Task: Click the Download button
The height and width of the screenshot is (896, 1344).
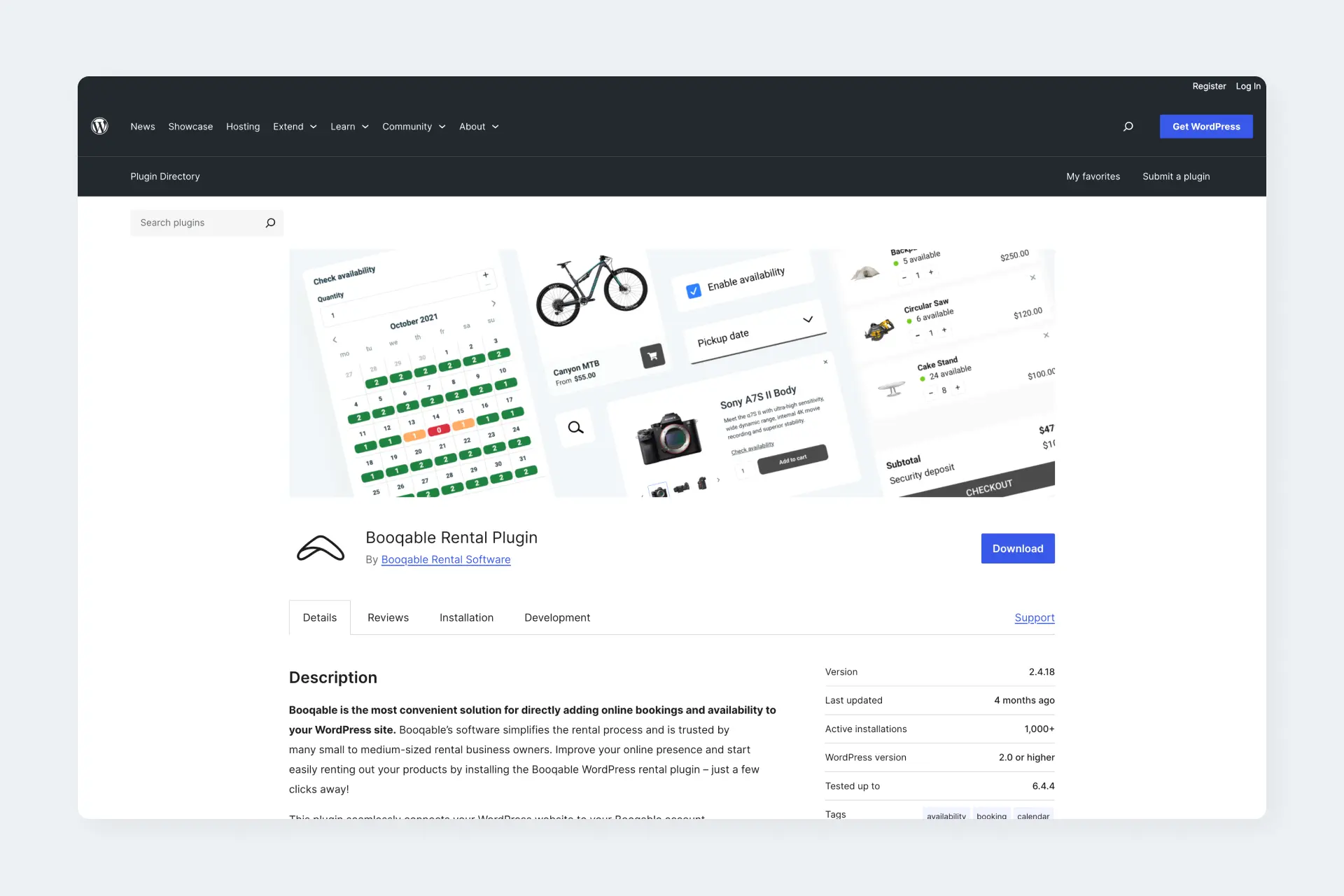Action: point(1017,548)
